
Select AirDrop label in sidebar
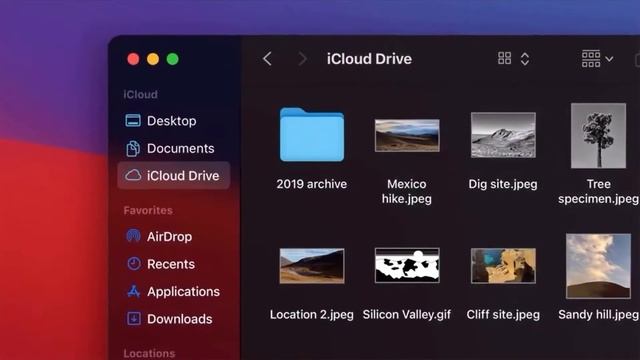169,237
